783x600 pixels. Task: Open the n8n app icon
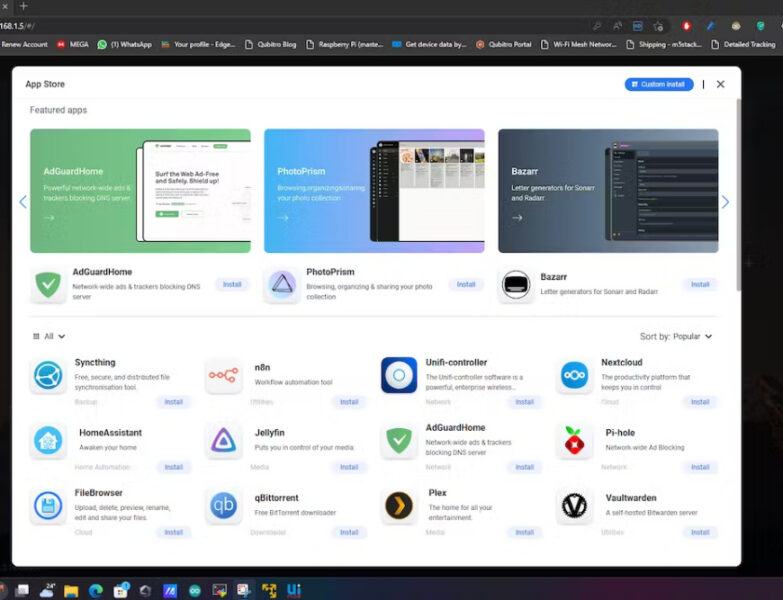click(223, 375)
